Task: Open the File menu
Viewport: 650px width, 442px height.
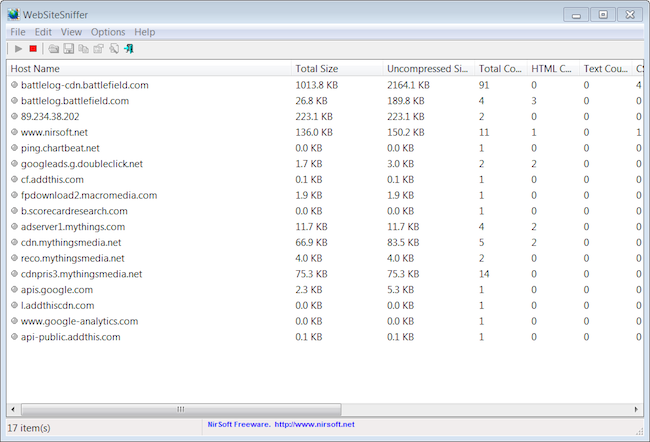Action: [x=18, y=32]
